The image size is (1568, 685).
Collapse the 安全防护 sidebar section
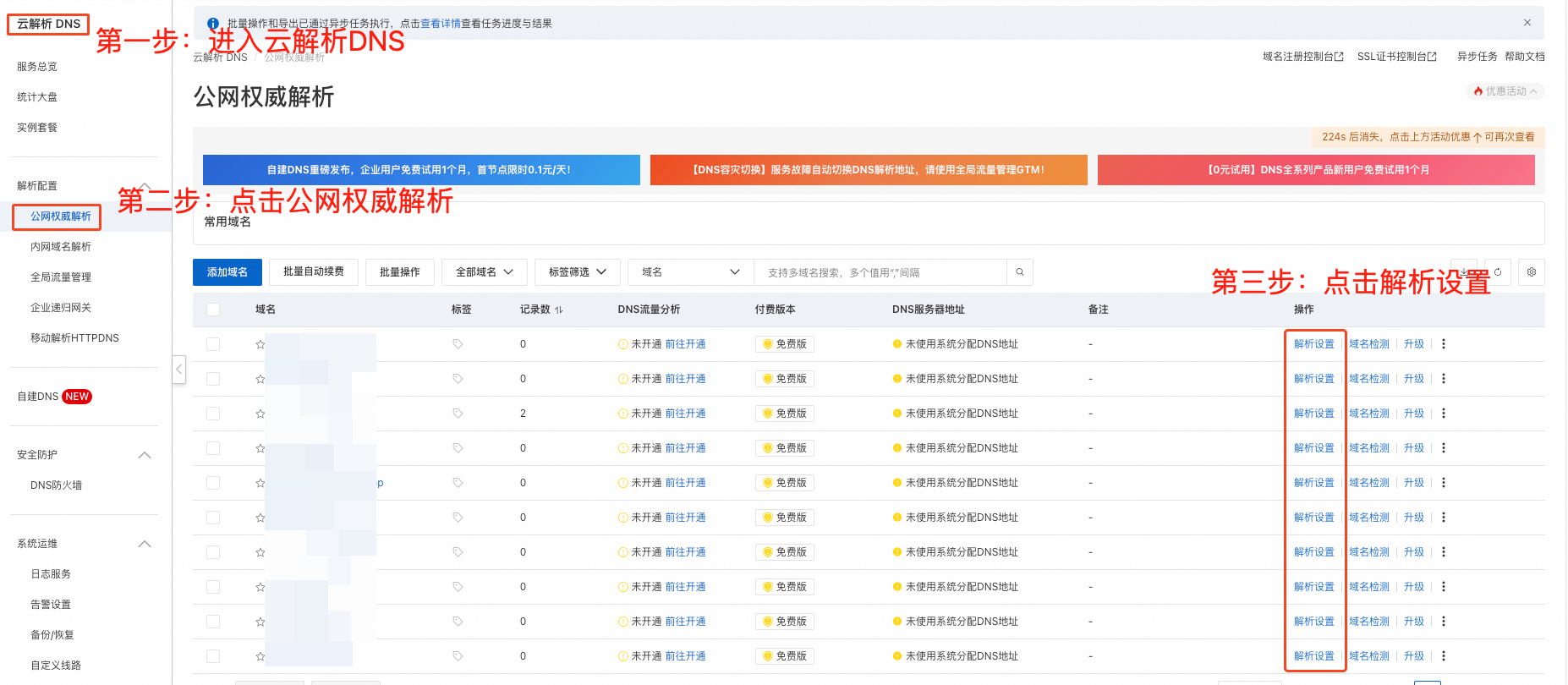pos(145,455)
